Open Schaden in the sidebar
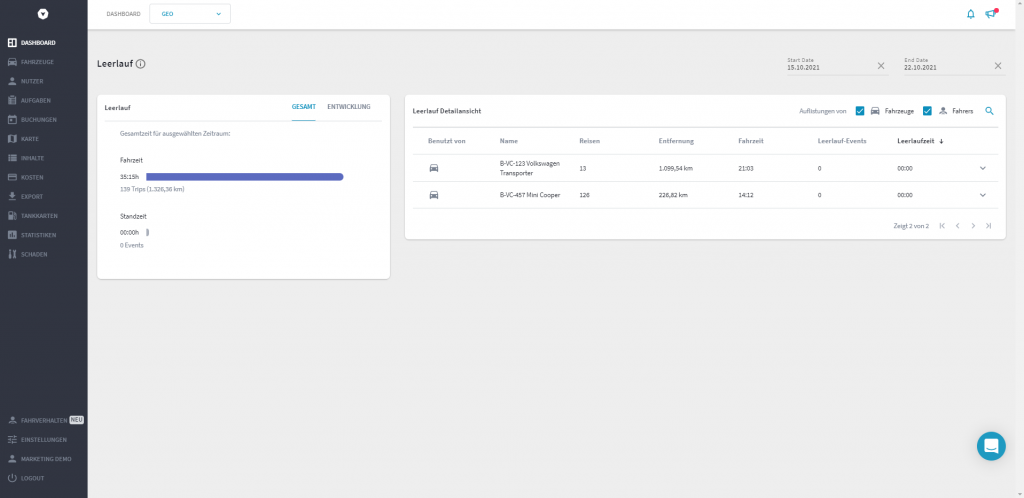 point(27,254)
